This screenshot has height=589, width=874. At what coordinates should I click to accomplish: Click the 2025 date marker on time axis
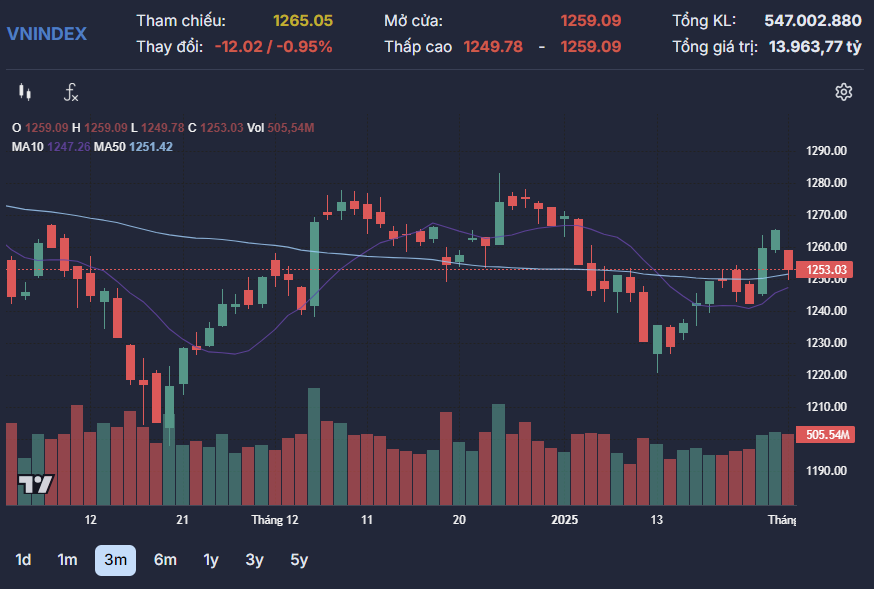point(565,520)
